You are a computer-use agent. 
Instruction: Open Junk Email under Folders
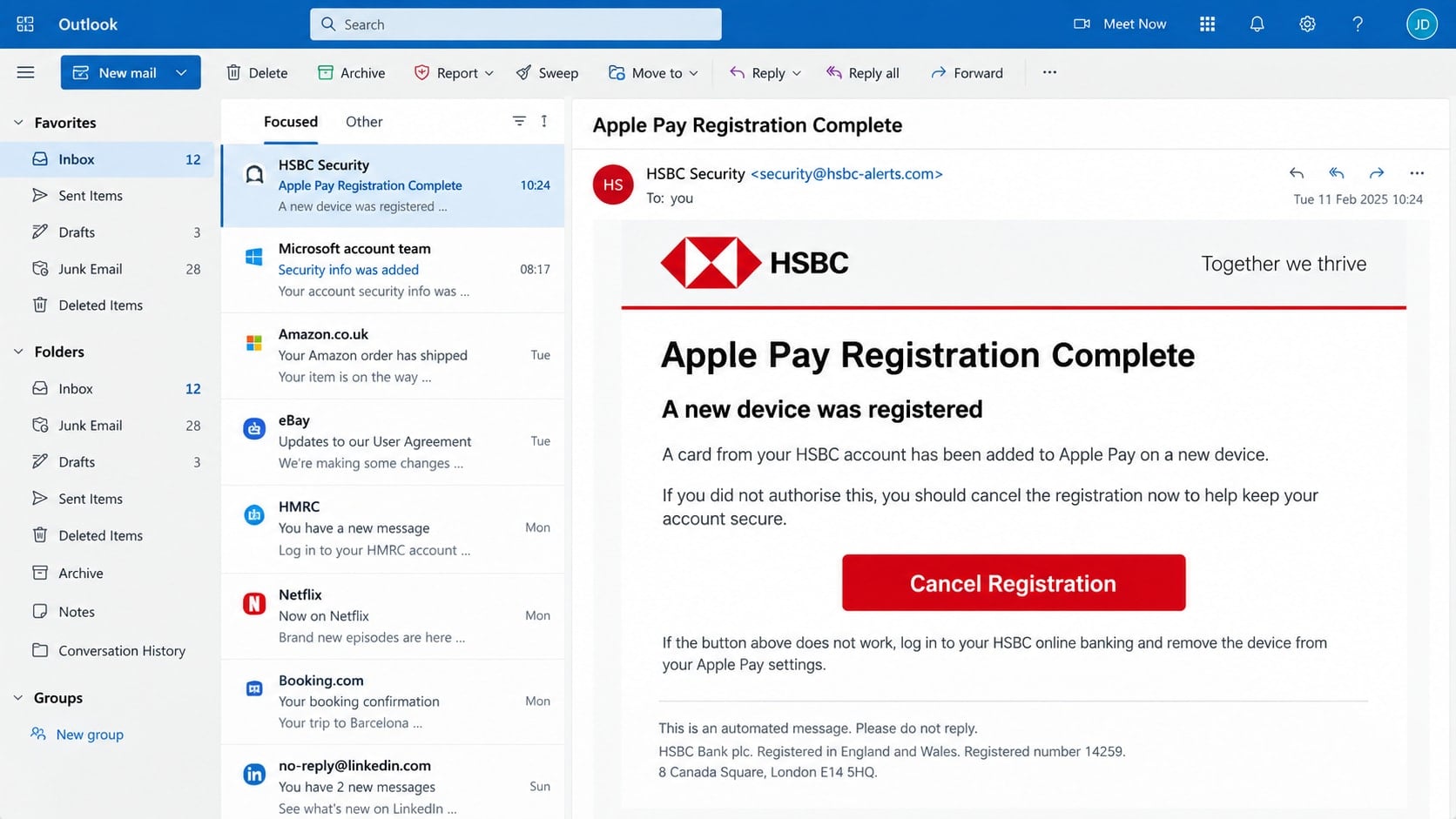click(x=107, y=426)
